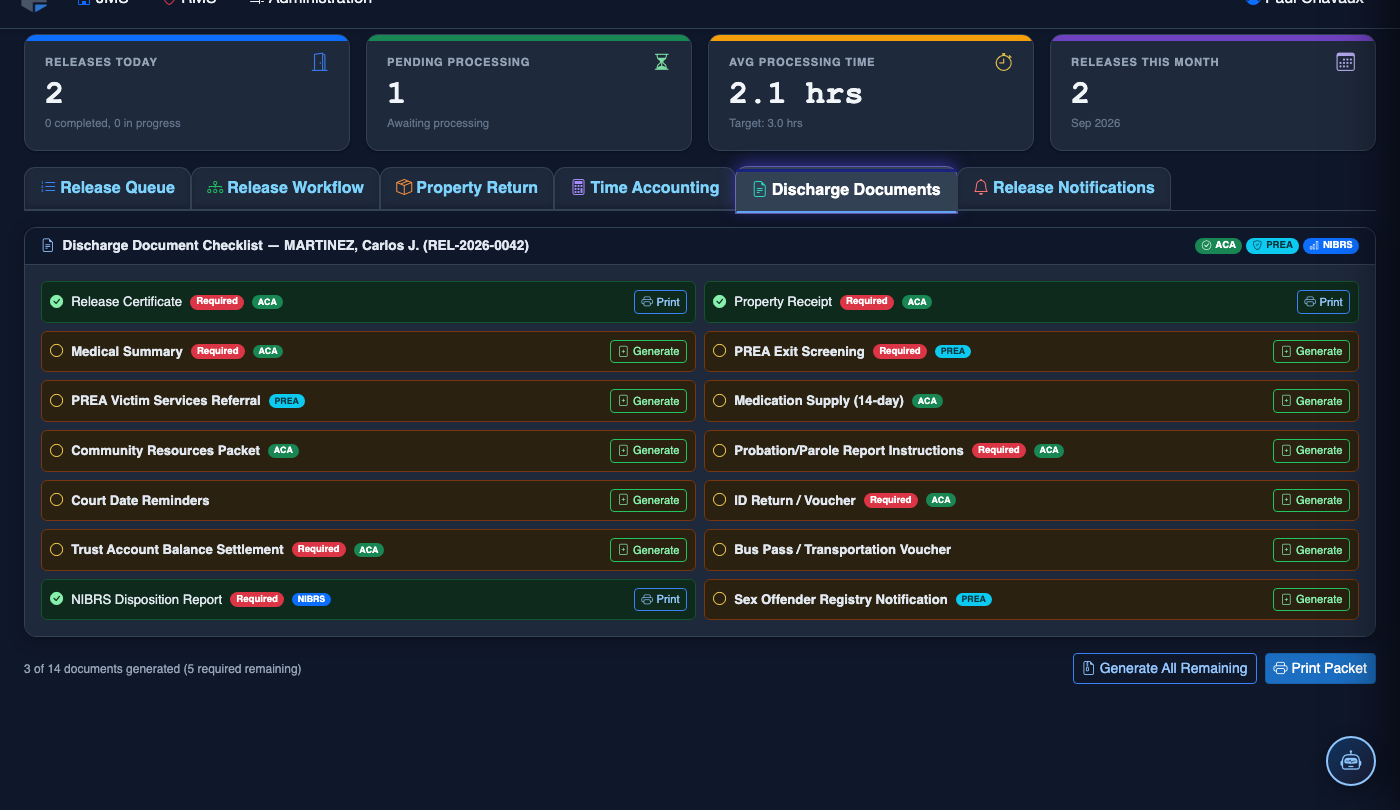Image resolution: width=1400 pixels, height=810 pixels.
Task: Click the green check icon beside NIBRS Disposition Report
Action: tap(57, 599)
